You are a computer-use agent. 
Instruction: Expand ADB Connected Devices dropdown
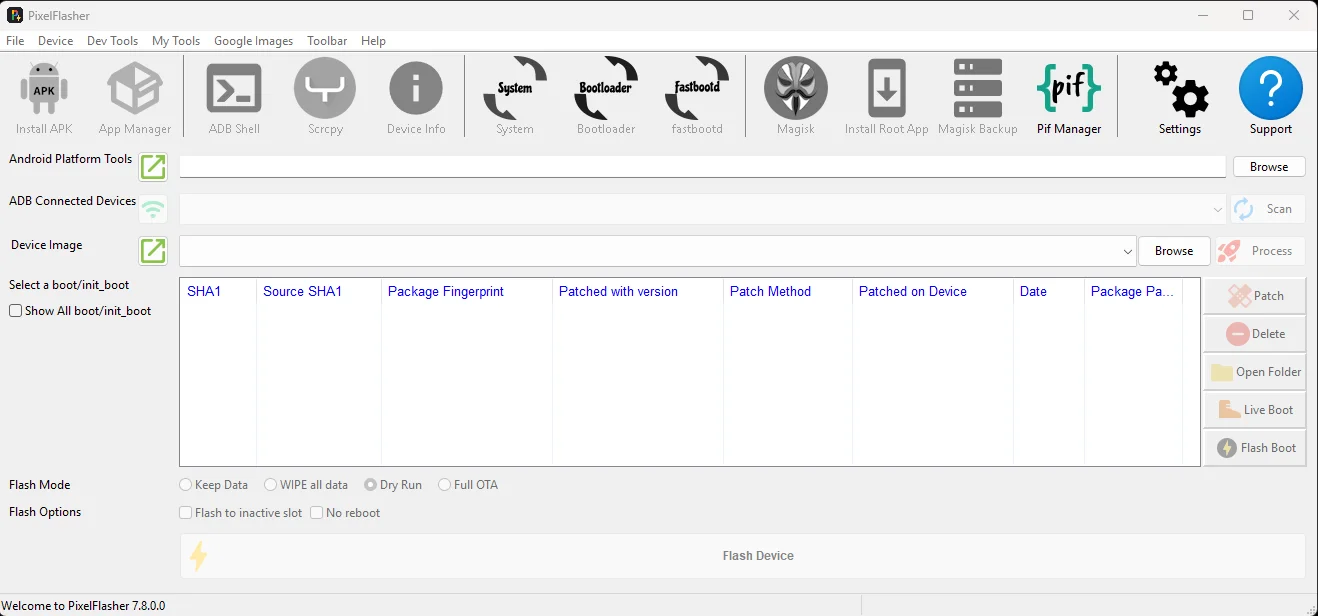pyautogui.click(x=1217, y=210)
